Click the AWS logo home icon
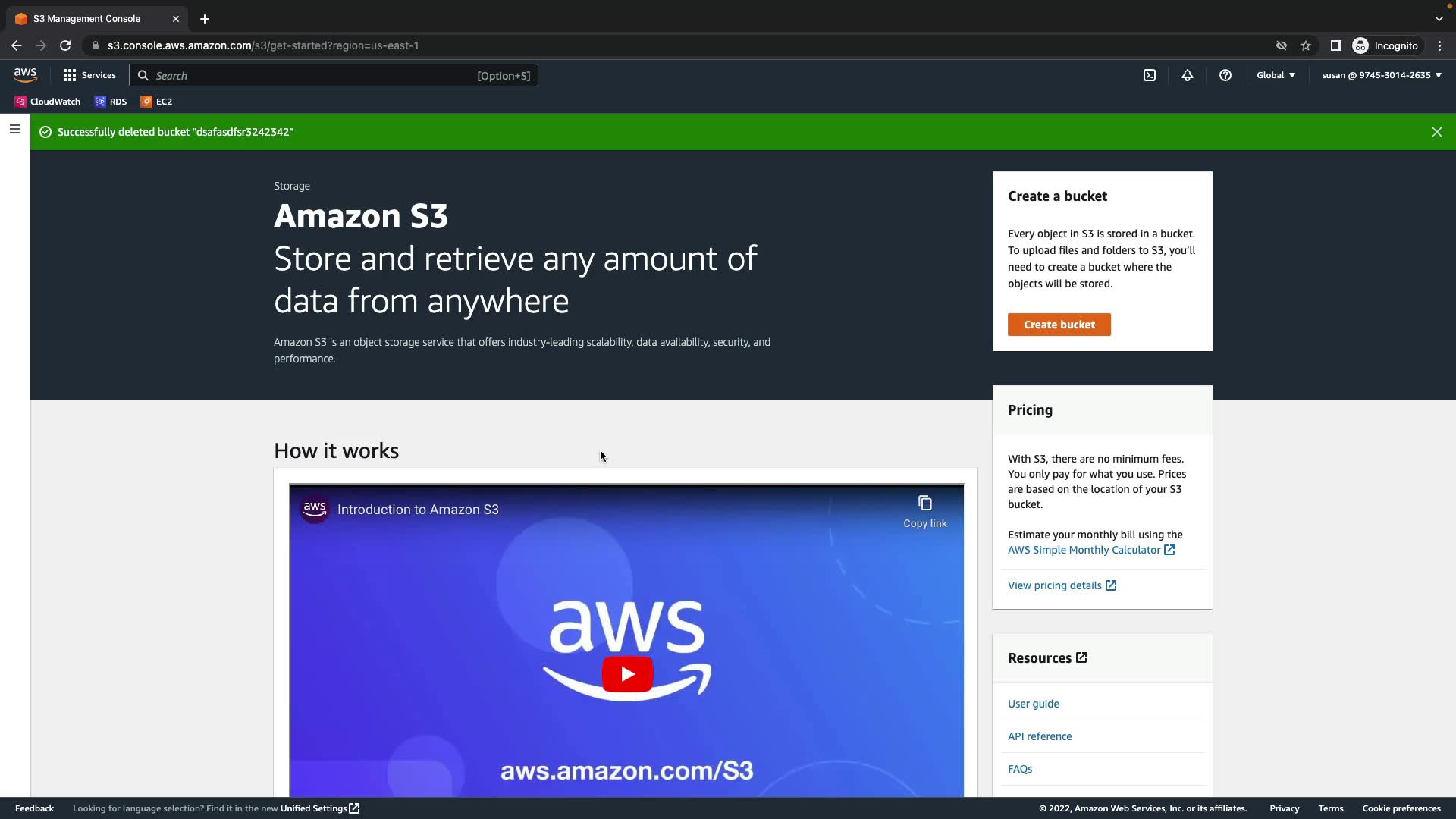This screenshot has height=819, width=1456. point(25,75)
